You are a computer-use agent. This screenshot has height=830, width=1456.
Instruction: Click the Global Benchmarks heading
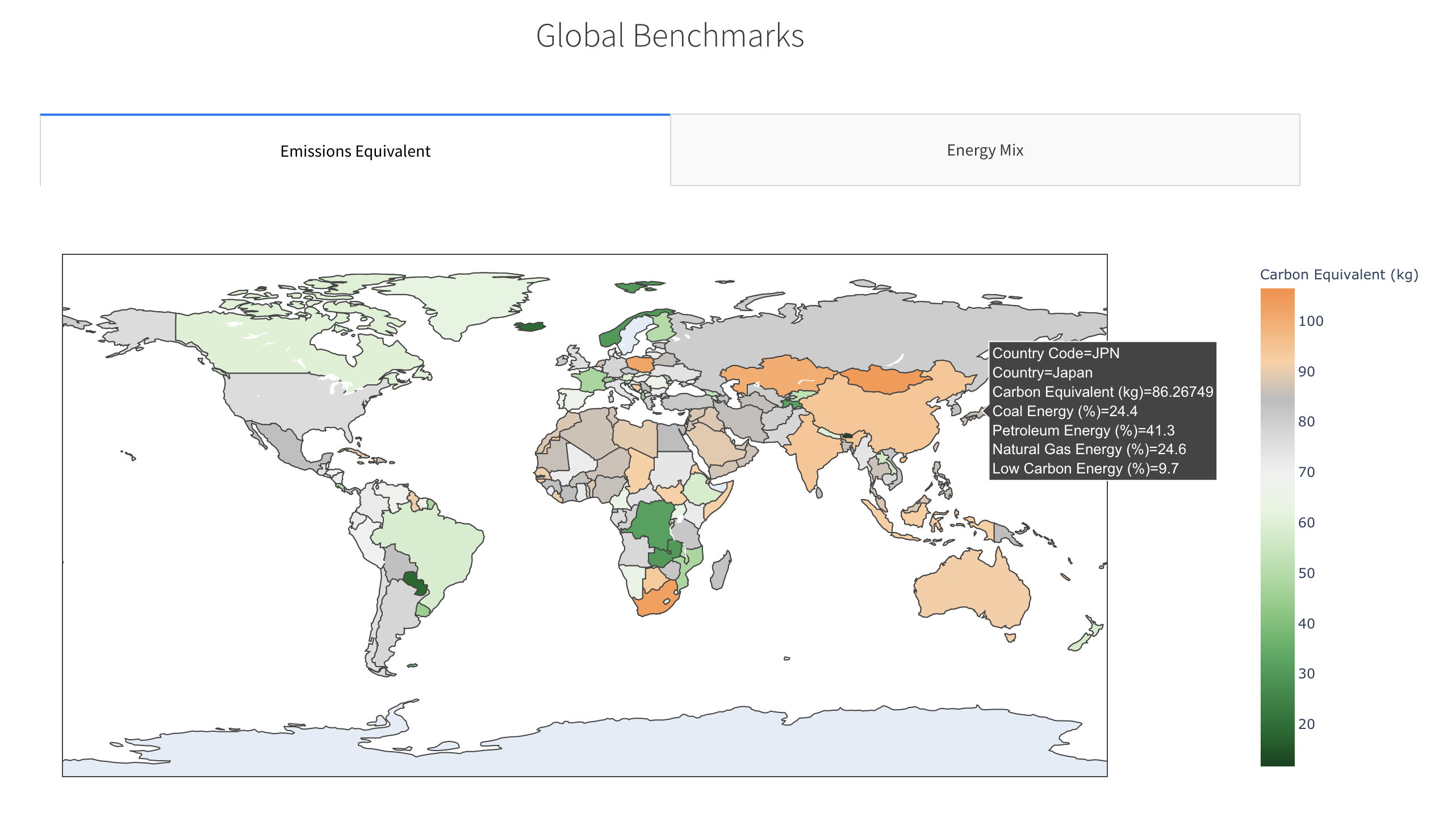670,35
